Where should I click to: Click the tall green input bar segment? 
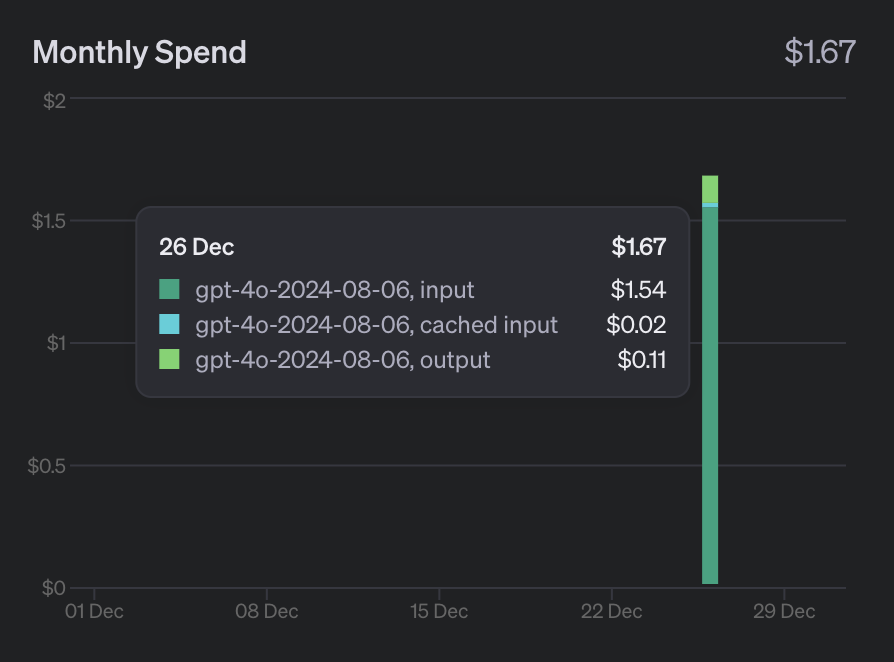tap(710, 395)
